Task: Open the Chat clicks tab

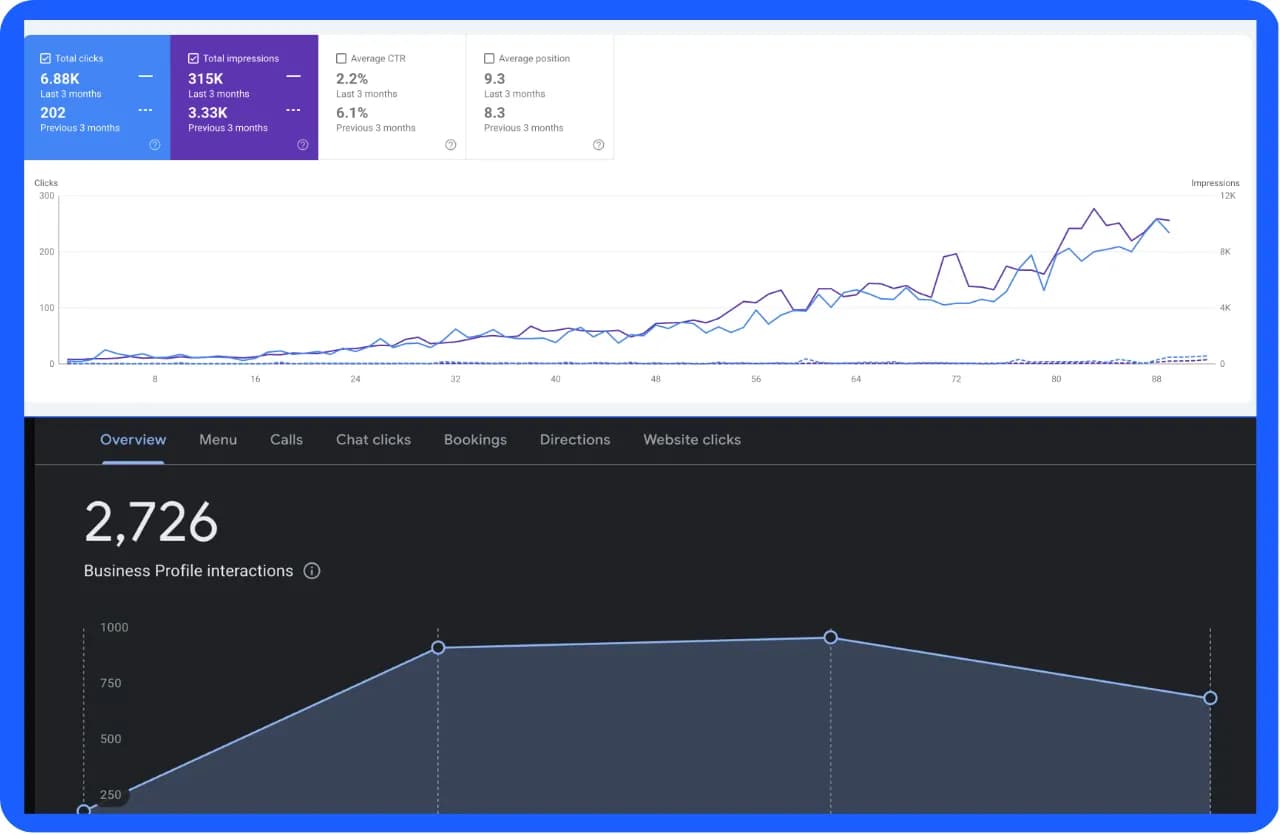Action: tap(373, 440)
